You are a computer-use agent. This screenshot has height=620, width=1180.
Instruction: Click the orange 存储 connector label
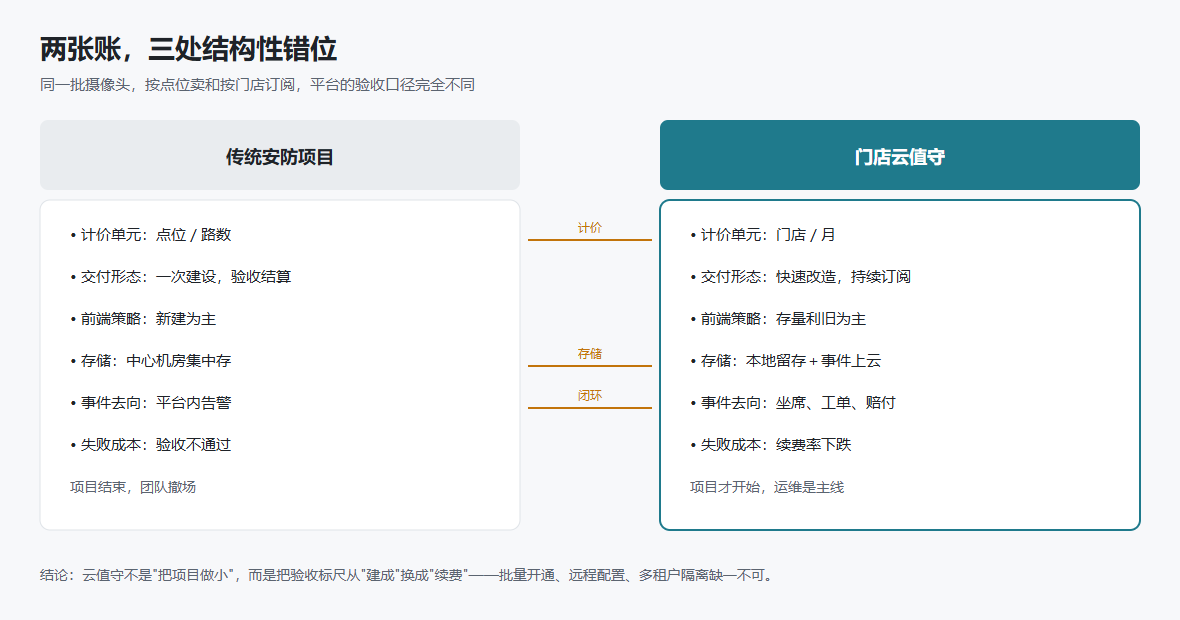pos(590,354)
